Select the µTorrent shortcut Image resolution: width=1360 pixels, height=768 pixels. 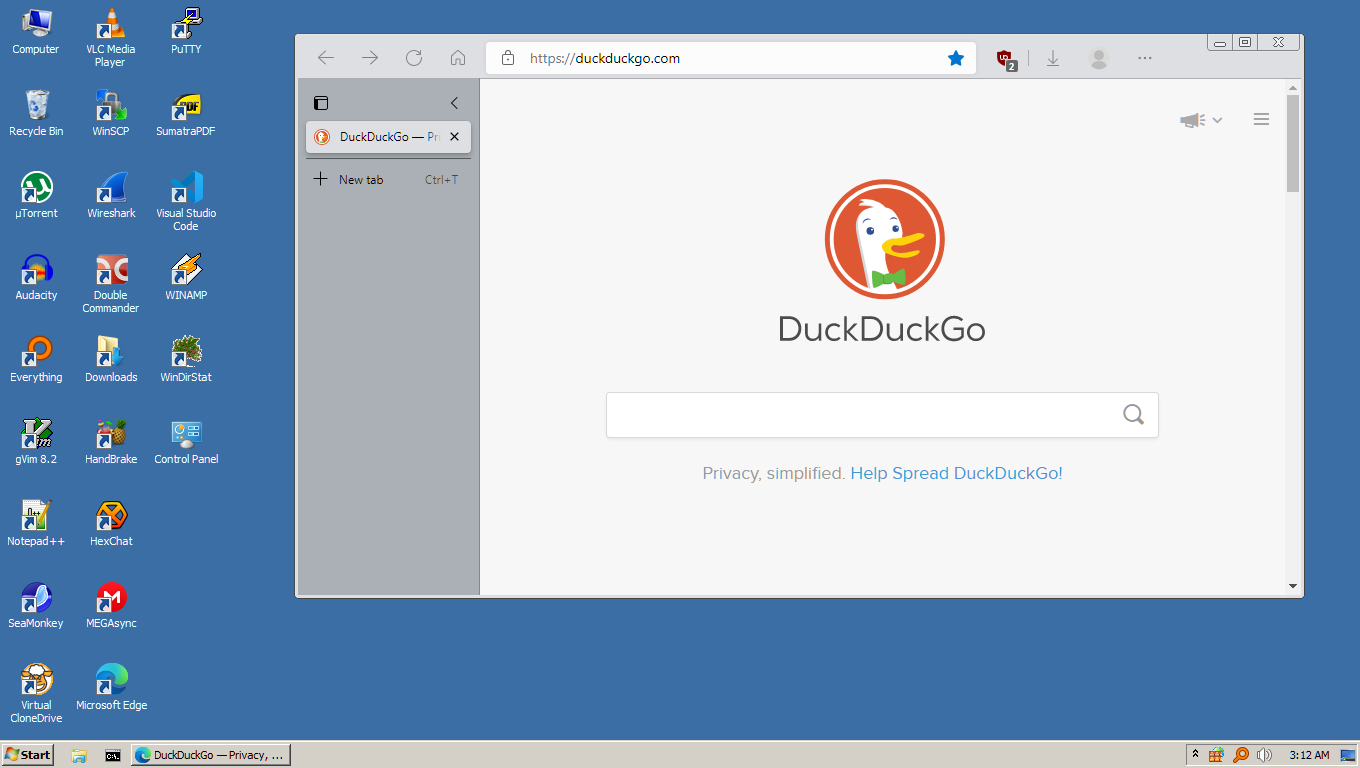(x=36, y=196)
